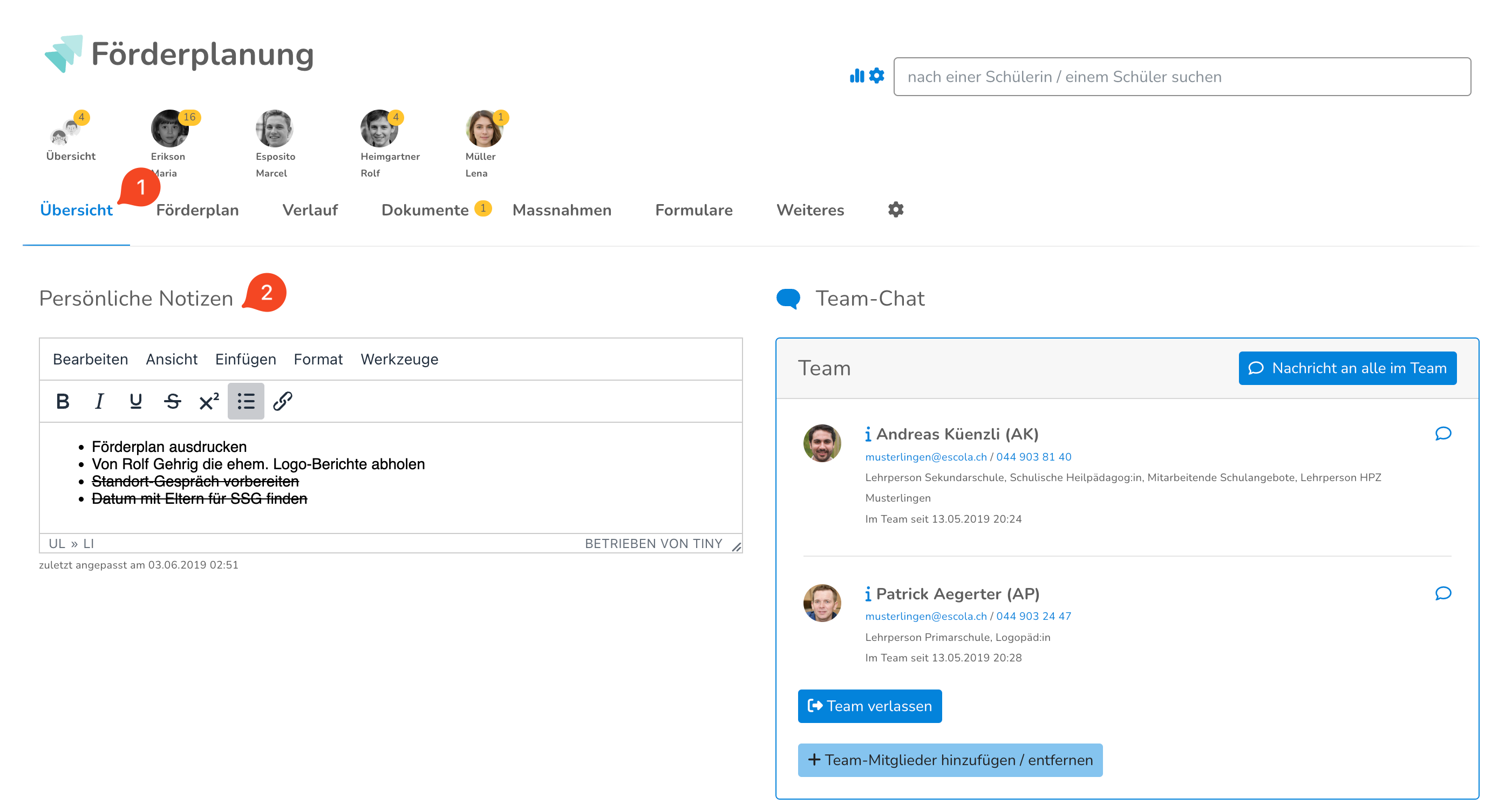Open the Einfügen menu
Viewport: 1512px width, 811px height.
pyautogui.click(x=246, y=359)
